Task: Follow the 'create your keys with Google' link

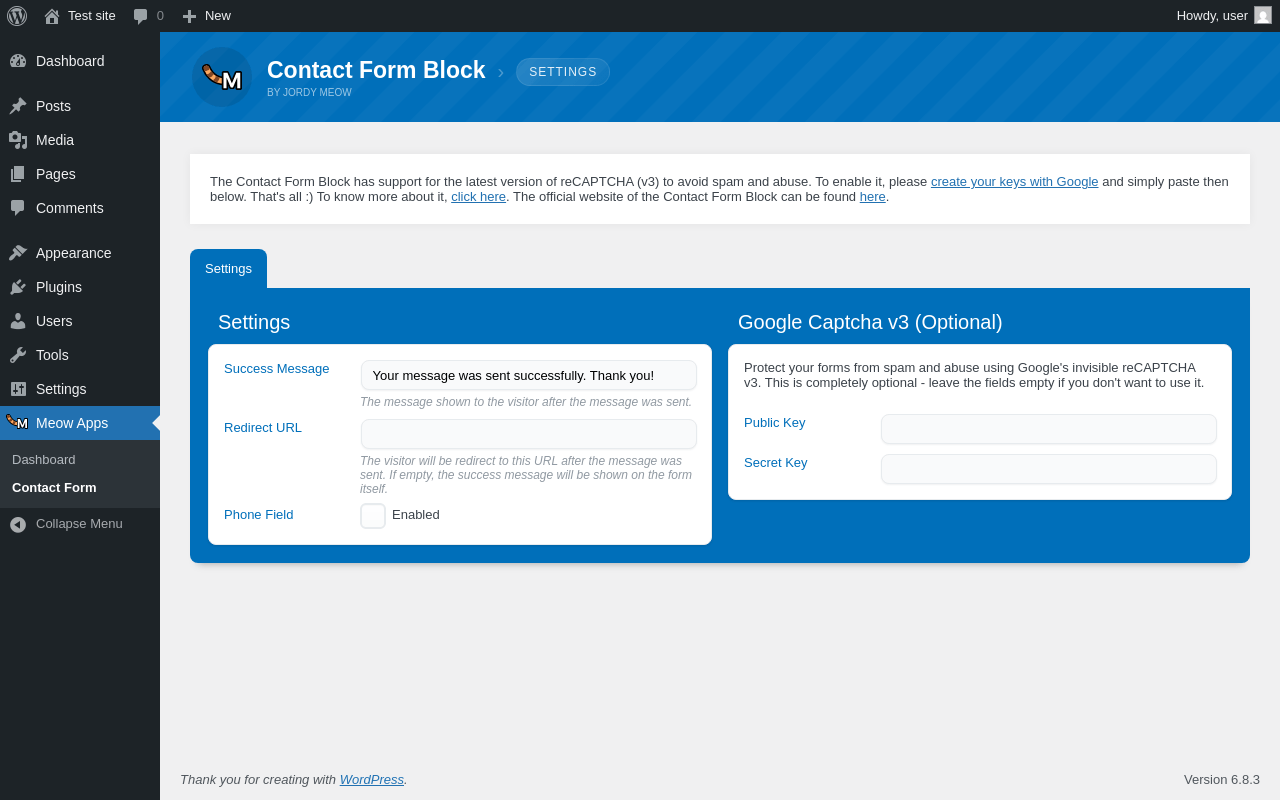Action: (1014, 181)
